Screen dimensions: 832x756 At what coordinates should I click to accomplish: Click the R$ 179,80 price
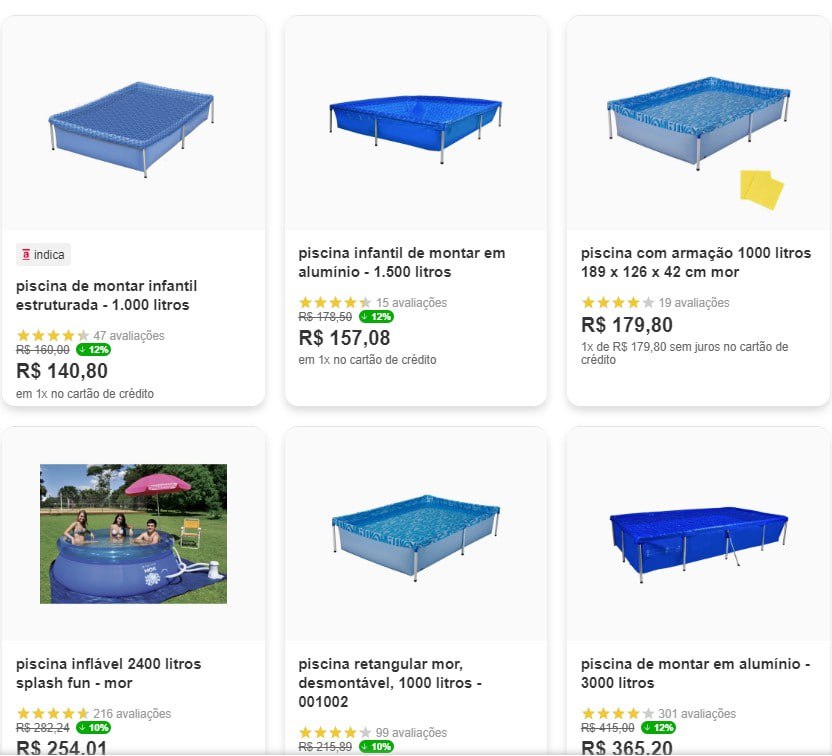pos(626,325)
